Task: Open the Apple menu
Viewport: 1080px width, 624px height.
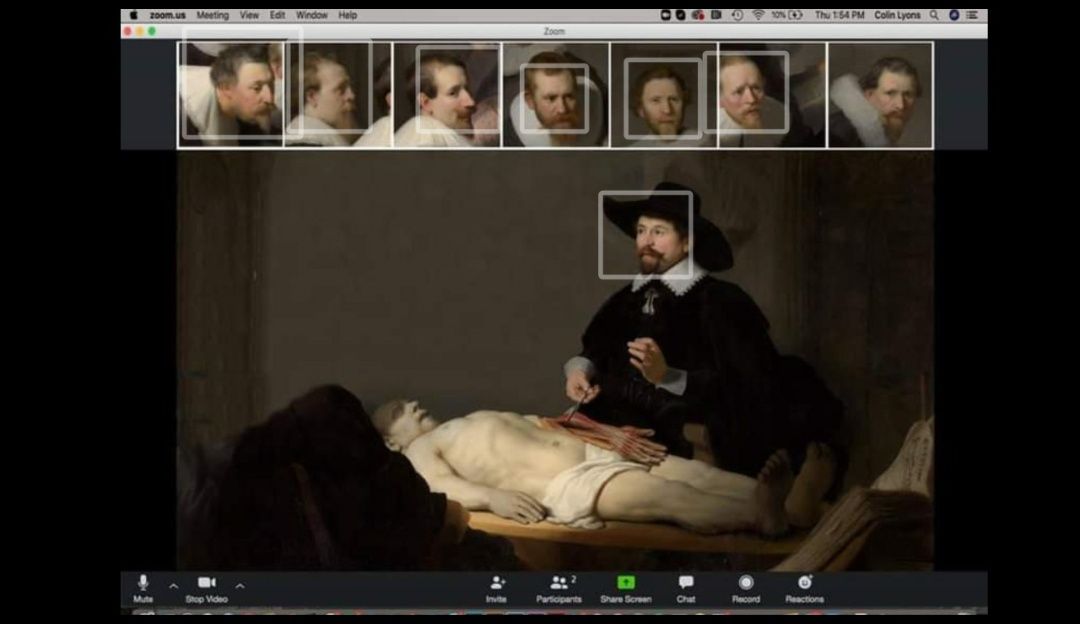Action: coord(134,14)
